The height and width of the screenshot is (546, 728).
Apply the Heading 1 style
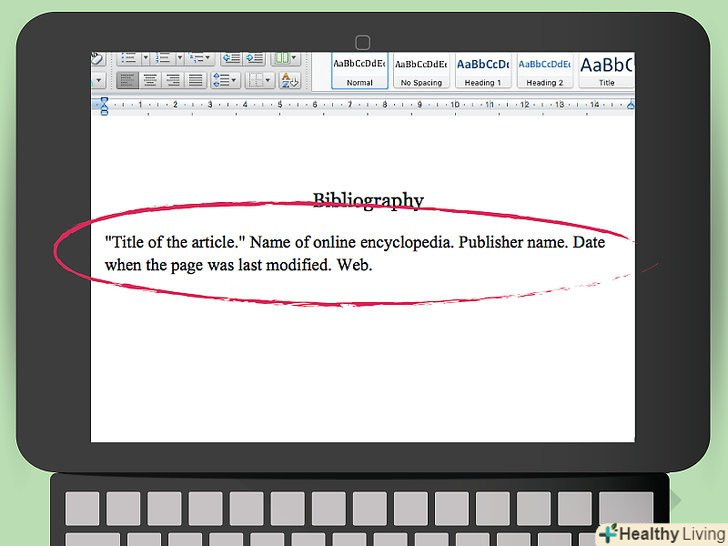[483, 71]
